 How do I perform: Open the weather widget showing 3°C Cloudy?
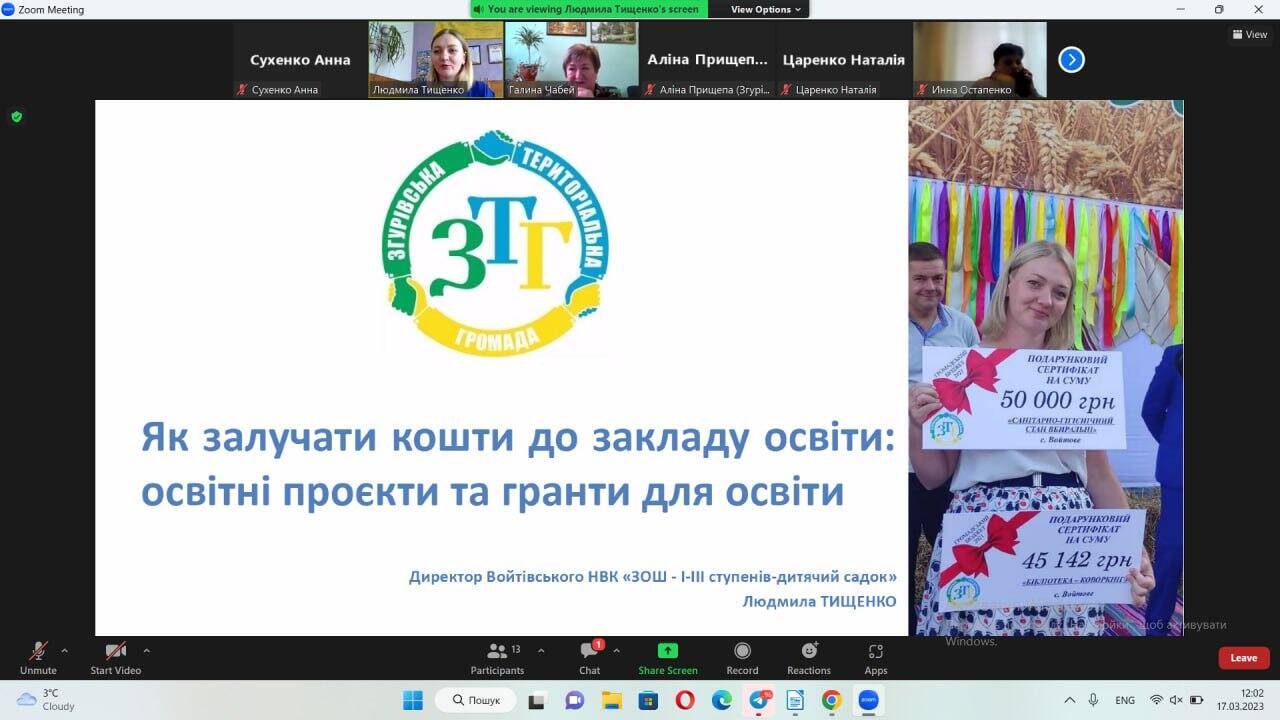tap(46, 700)
